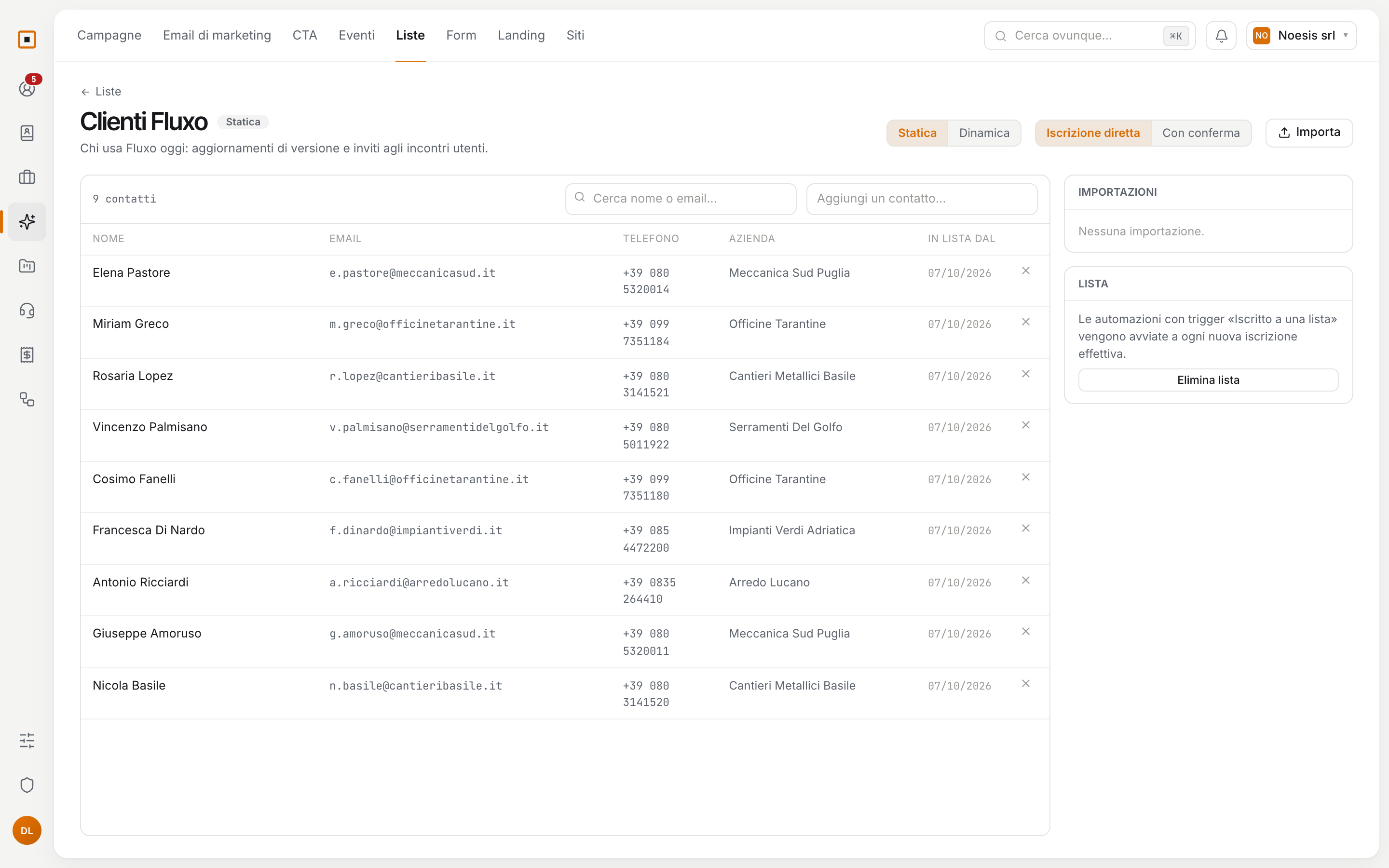Open the Landing tab

pos(521,36)
